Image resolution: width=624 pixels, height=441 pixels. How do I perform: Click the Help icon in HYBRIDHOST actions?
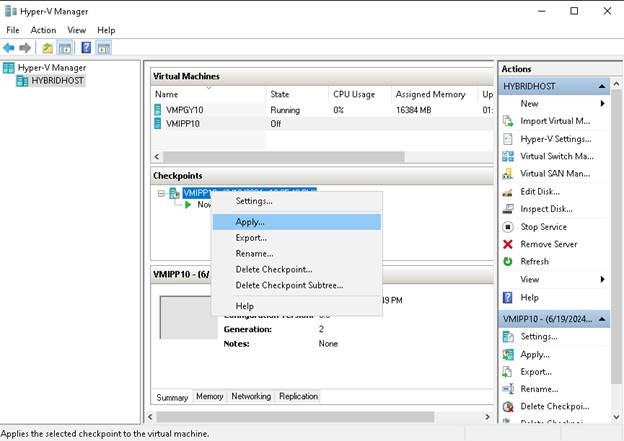508,297
